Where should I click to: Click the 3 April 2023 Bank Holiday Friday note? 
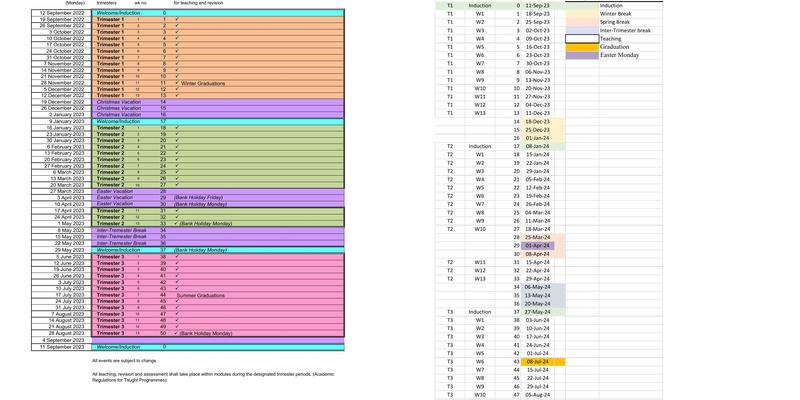(x=198, y=198)
